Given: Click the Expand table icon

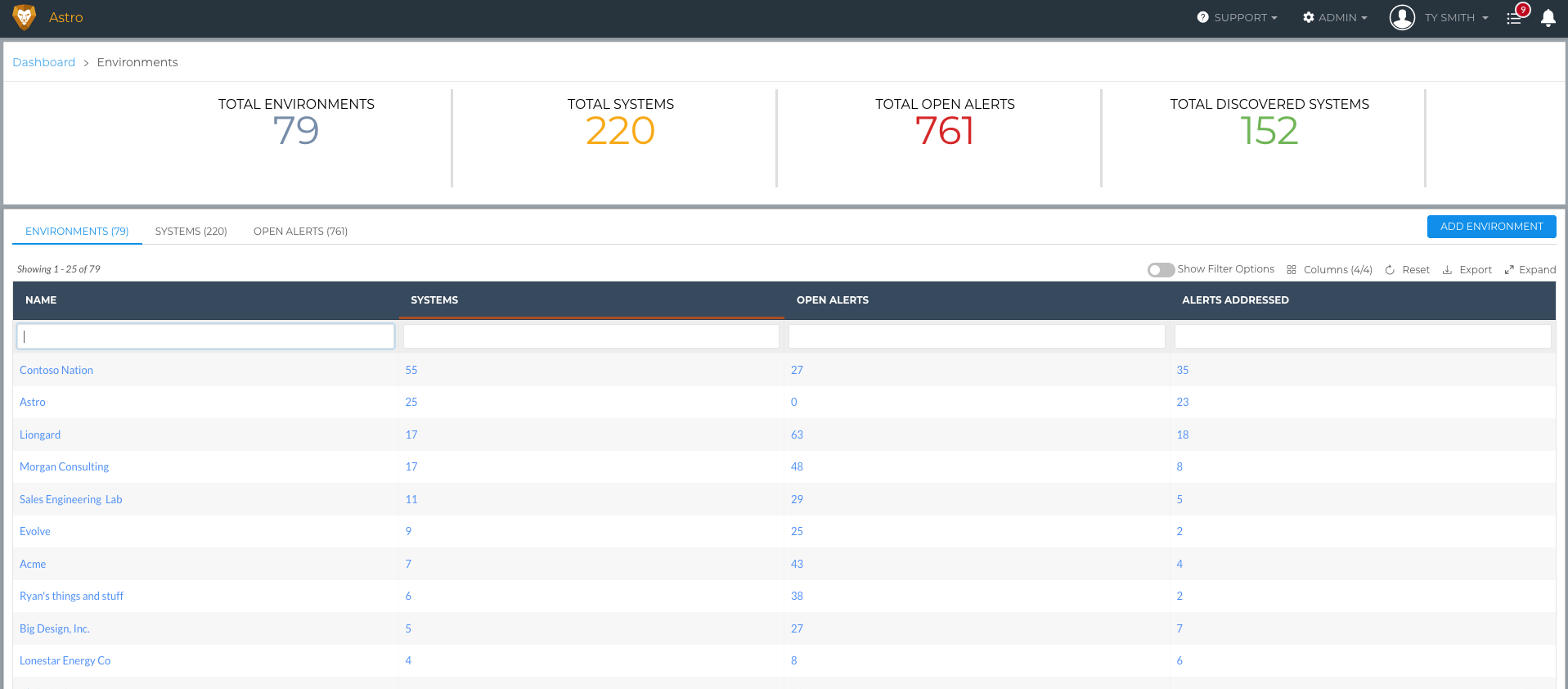Looking at the screenshot, I should point(1509,270).
